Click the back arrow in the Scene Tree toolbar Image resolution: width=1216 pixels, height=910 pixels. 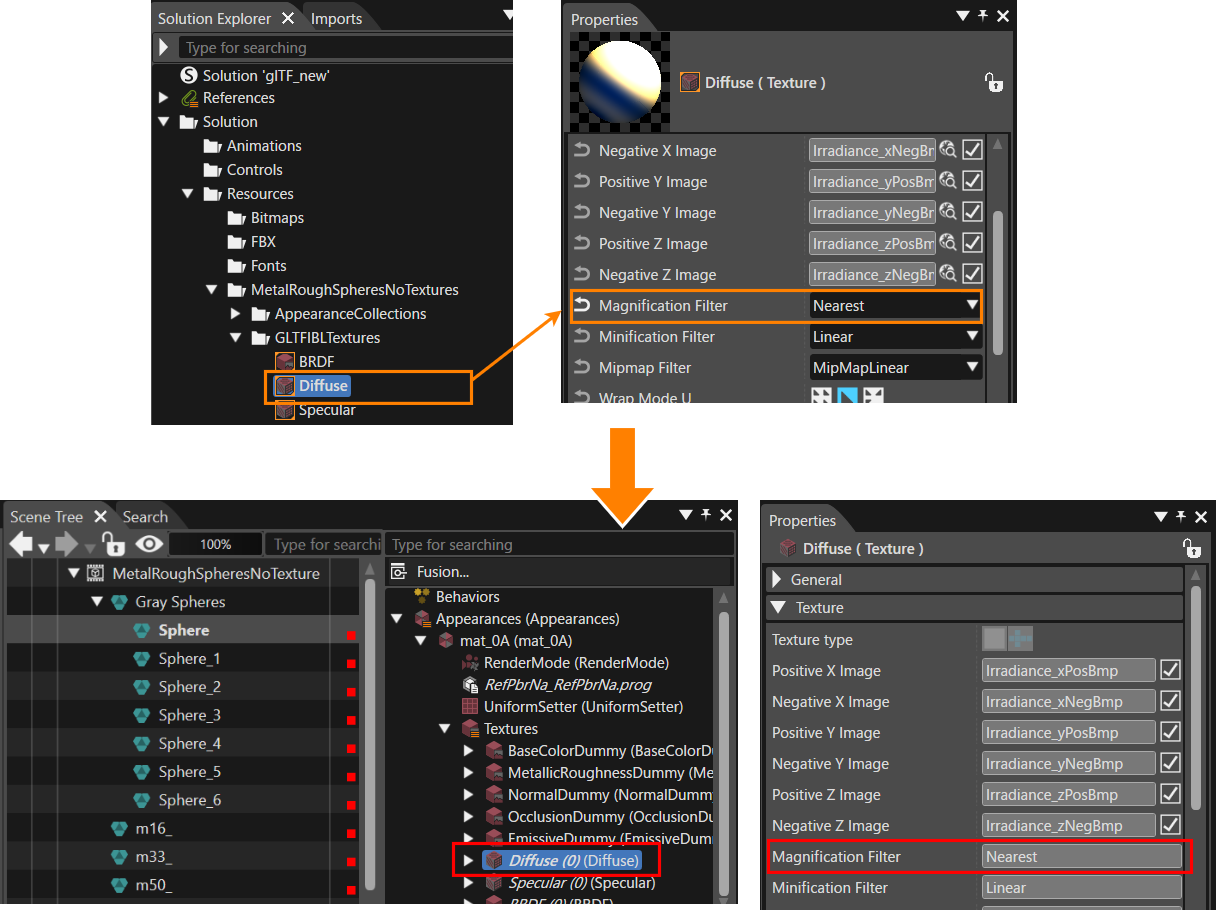(x=21, y=544)
